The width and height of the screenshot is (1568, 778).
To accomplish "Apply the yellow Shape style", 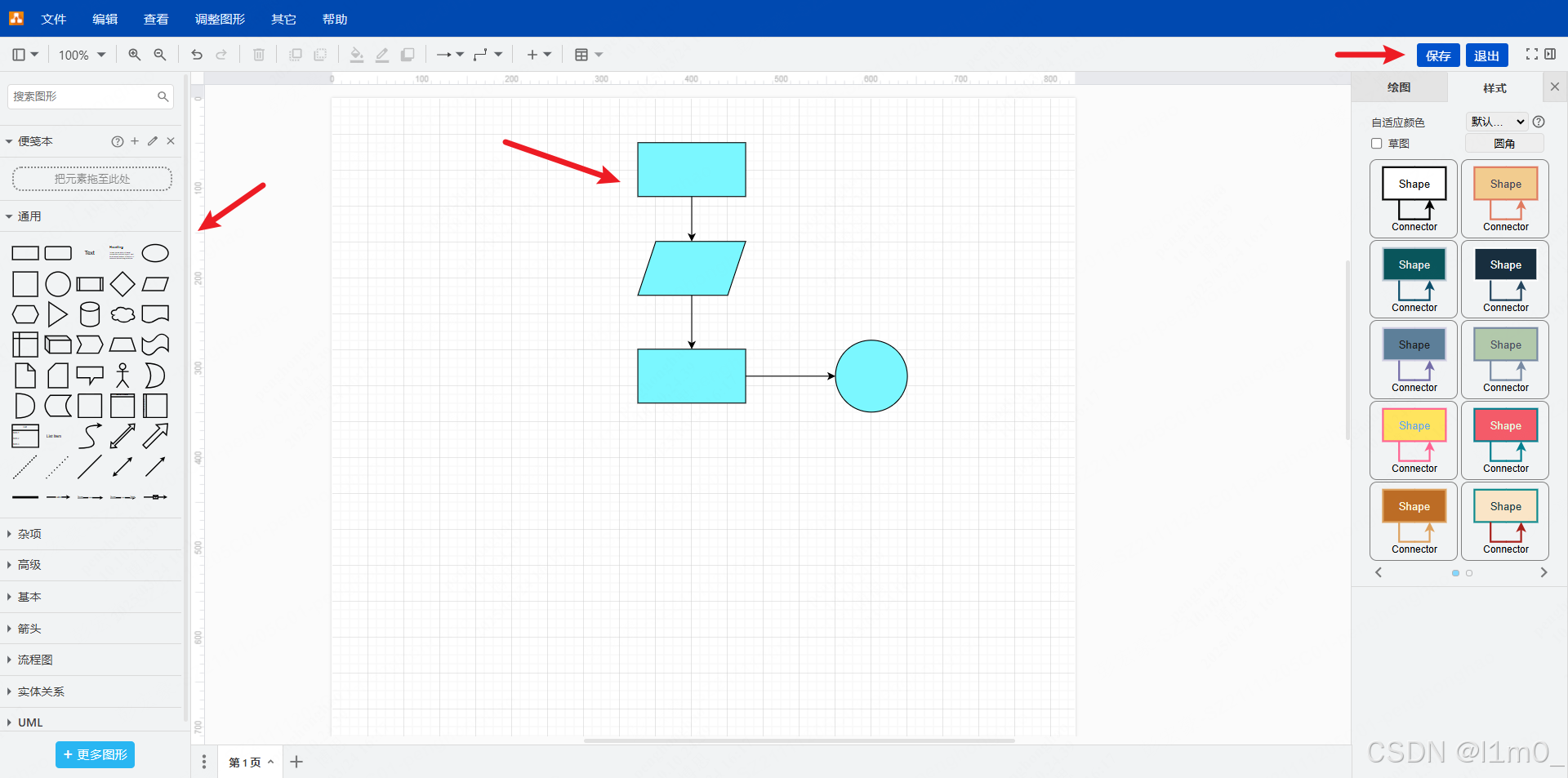I will pyautogui.click(x=1414, y=440).
